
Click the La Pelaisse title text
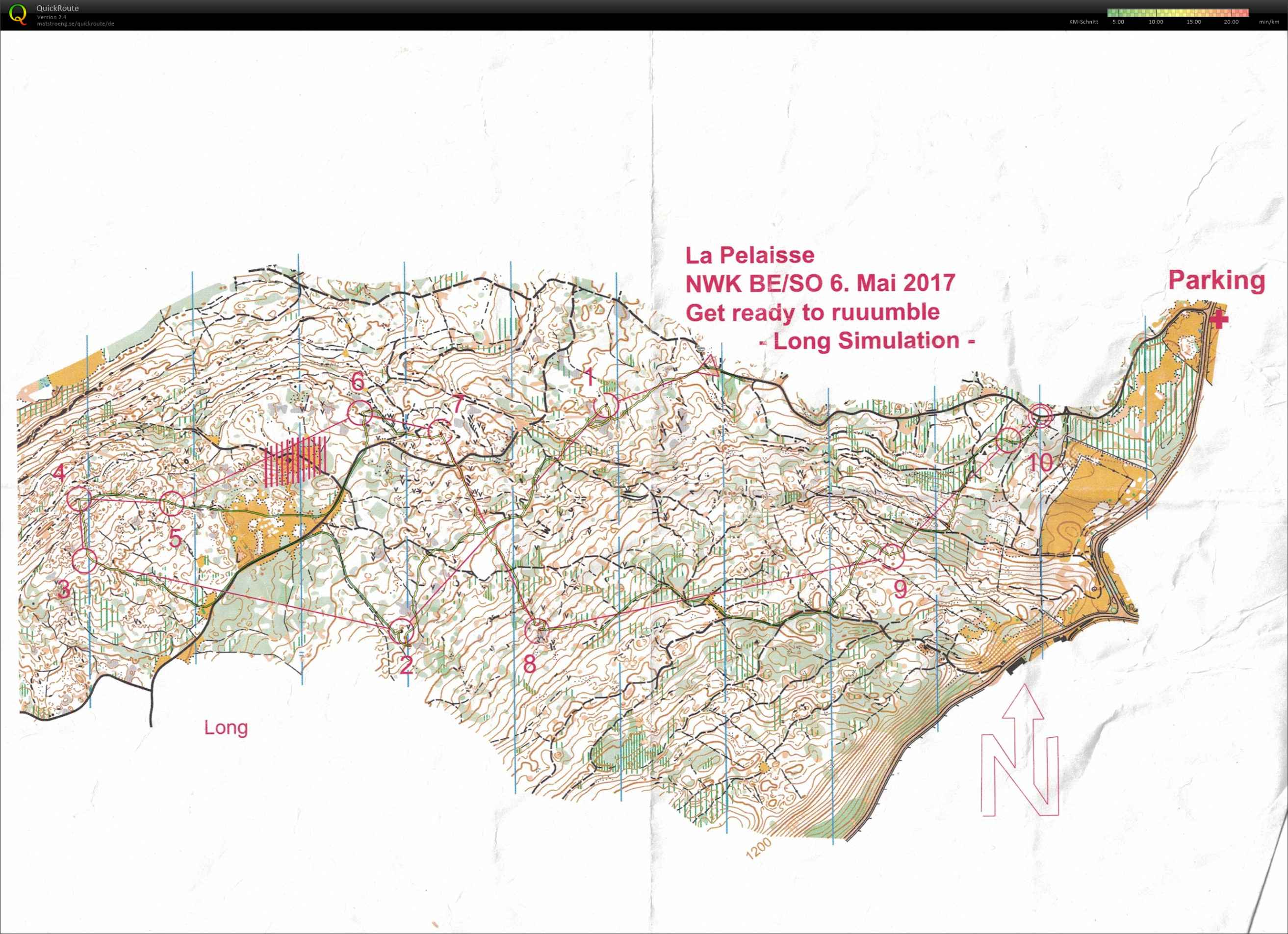[749, 255]
